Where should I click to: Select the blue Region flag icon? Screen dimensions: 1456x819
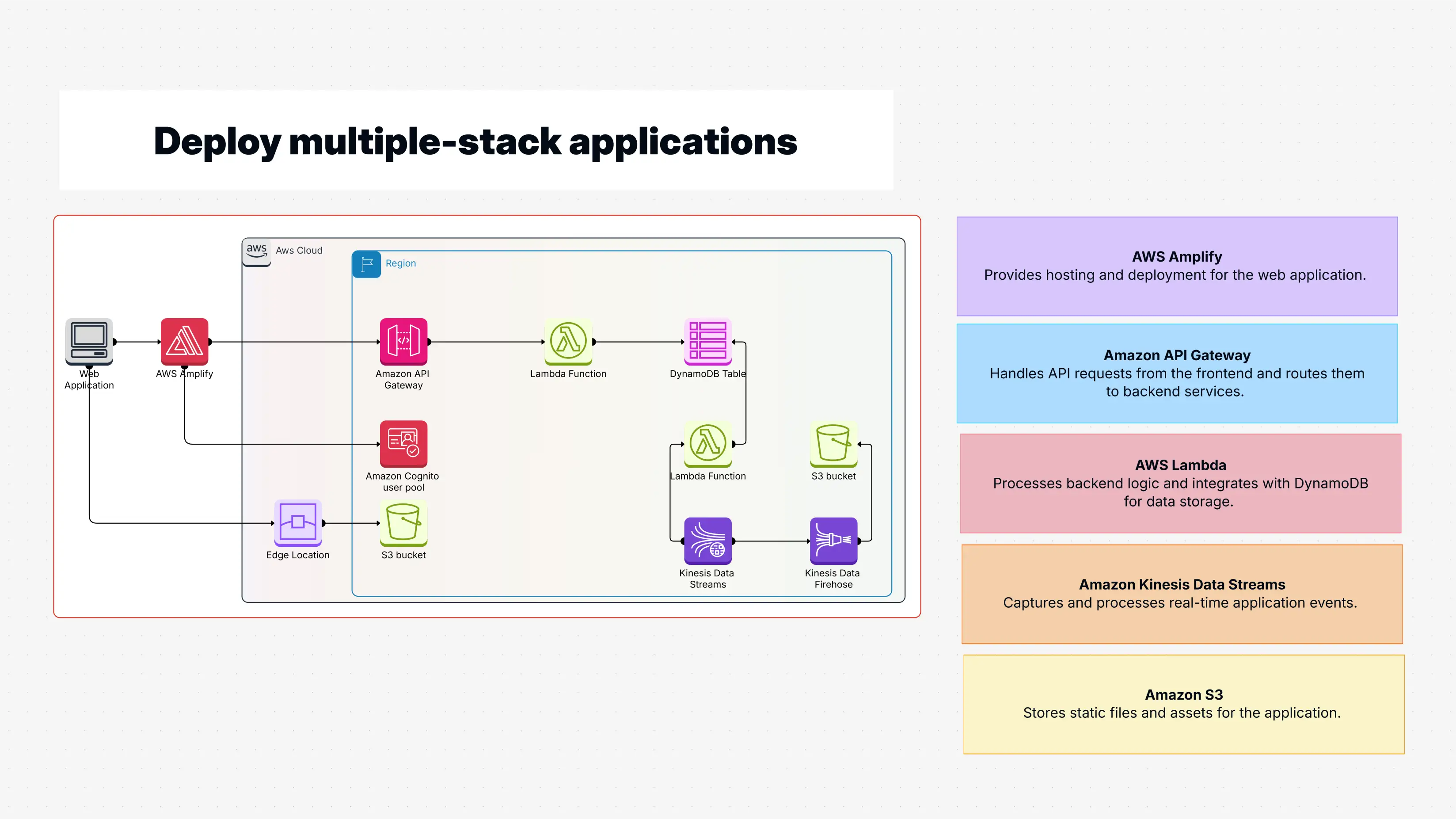click(x=366, y=264)
